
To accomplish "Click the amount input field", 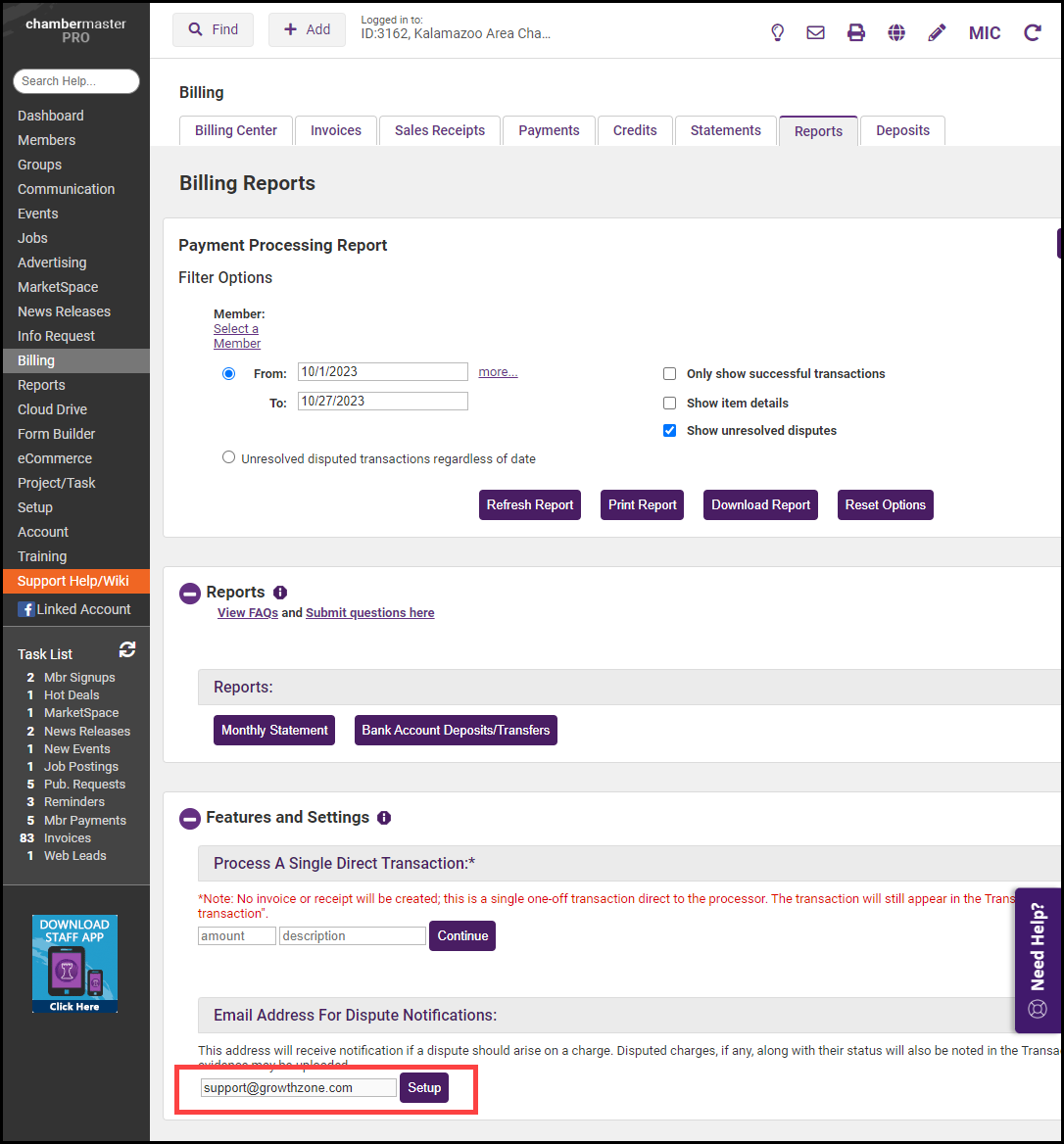I will 236,936.
